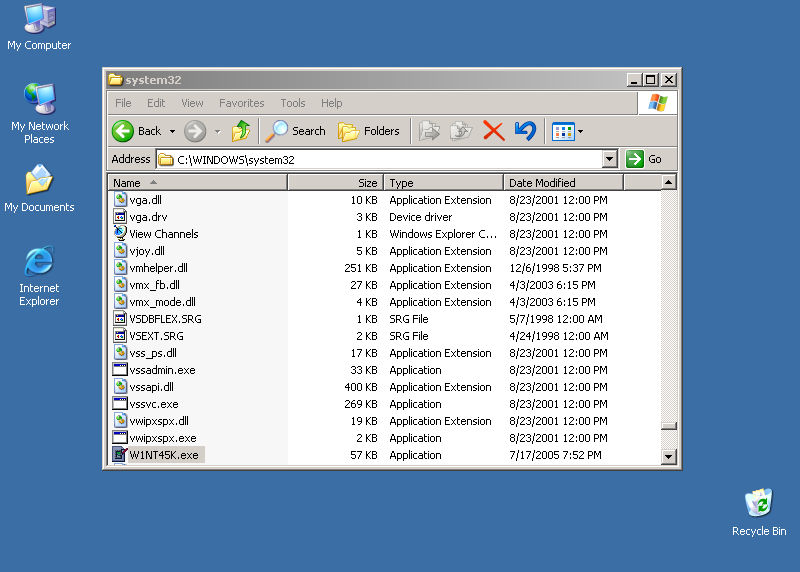Select the vga.drv file icon
Image resolution: width=800 pixels, height=572 pixels.
[120, 216]
